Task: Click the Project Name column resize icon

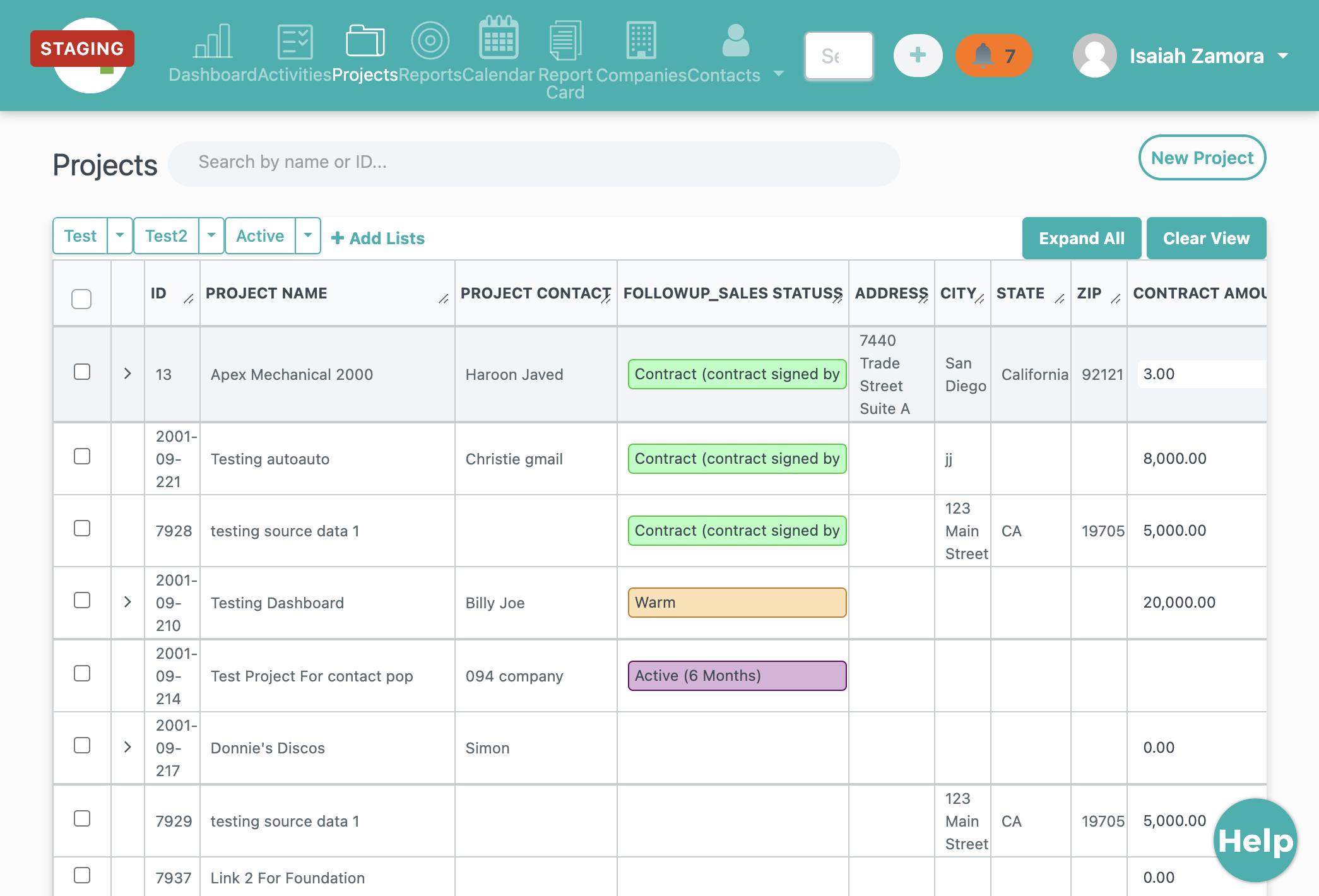Action: [x=443, y=299]
